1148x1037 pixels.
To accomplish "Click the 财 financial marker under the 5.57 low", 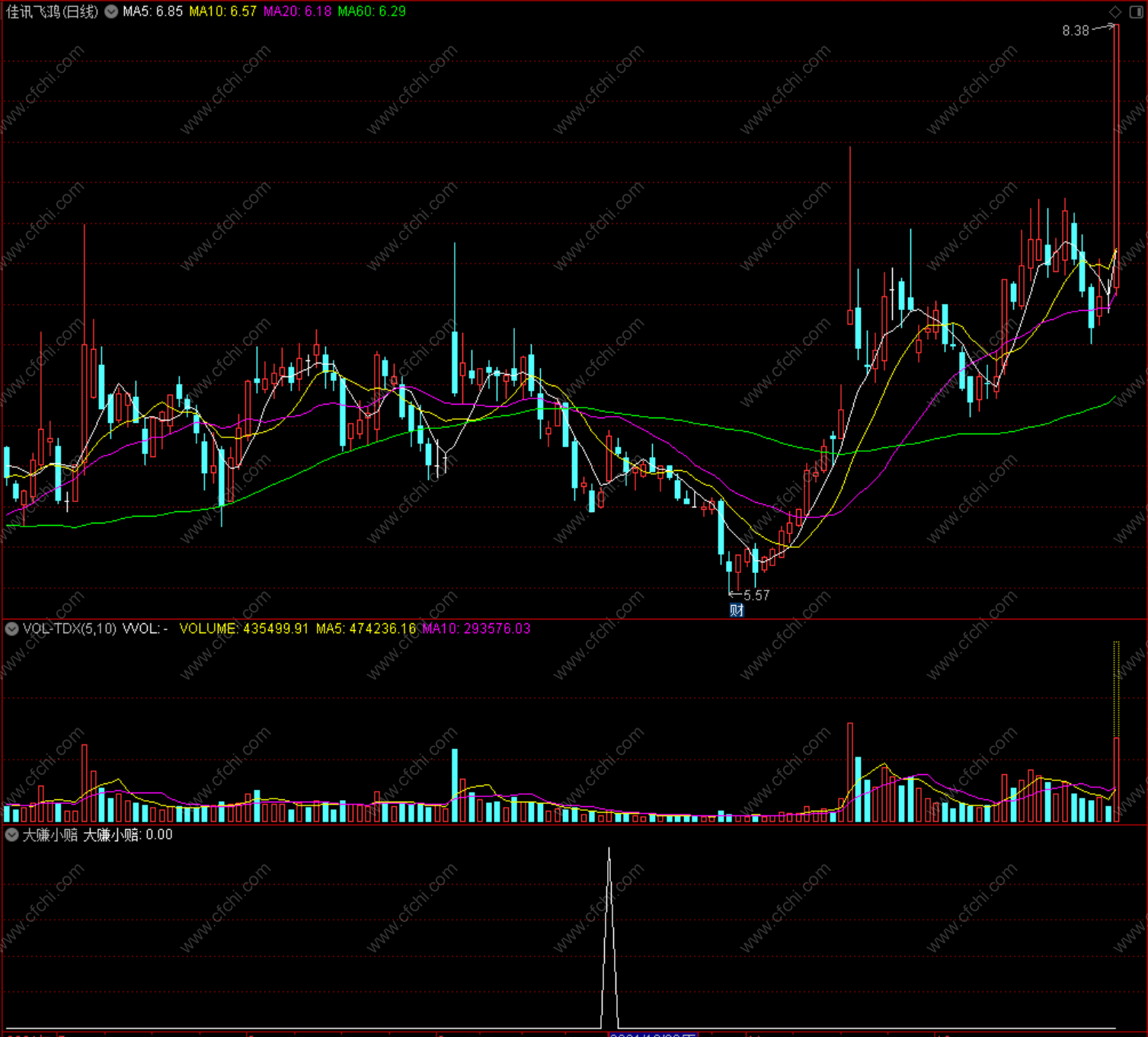I will pos(736,610).
